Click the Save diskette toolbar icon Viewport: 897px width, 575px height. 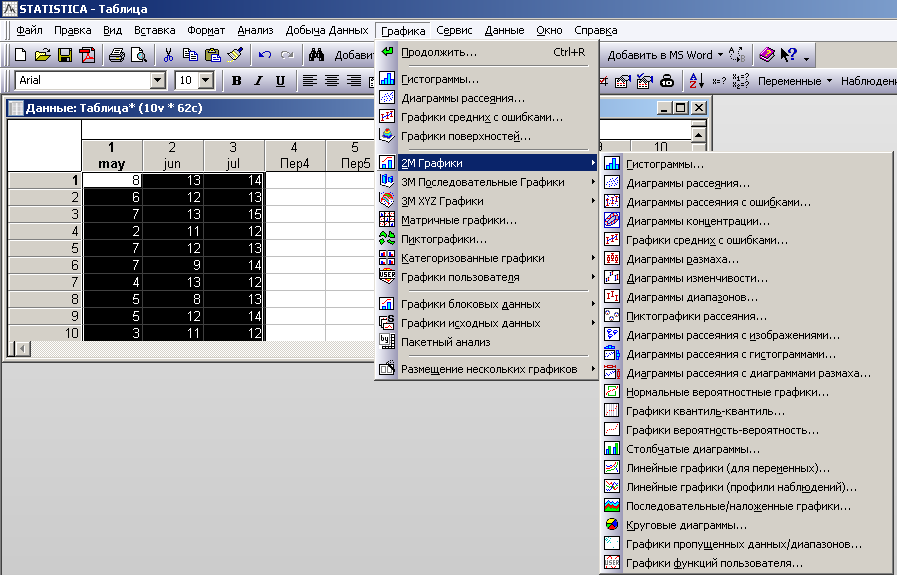click(65, 55)
